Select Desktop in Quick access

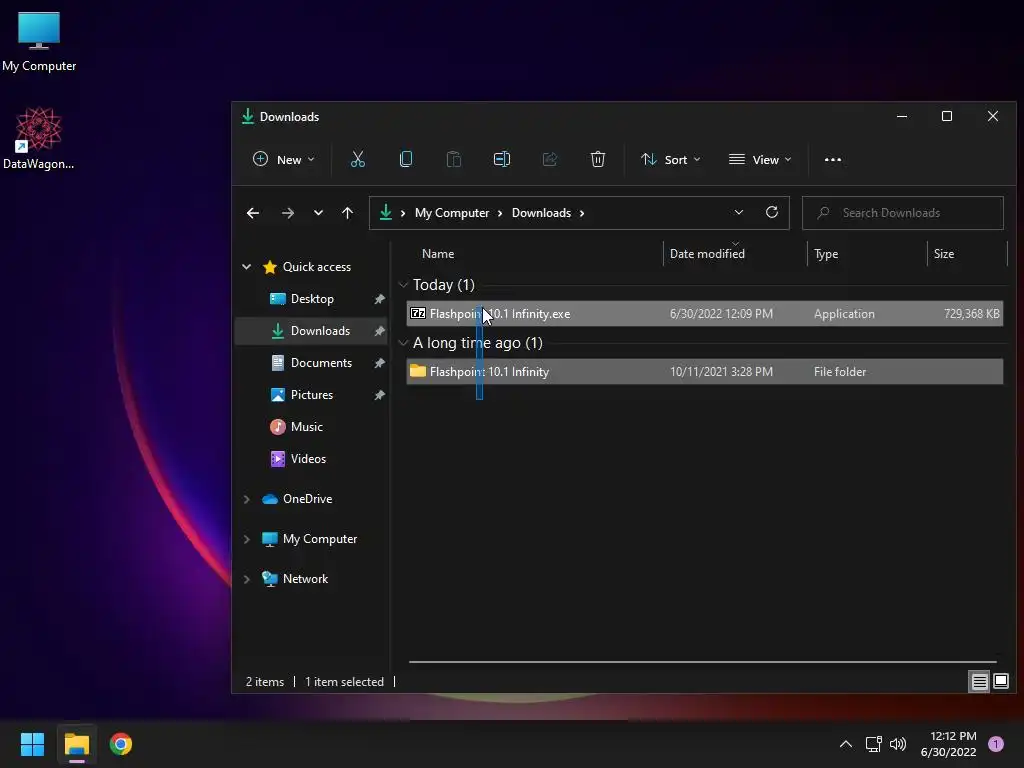tap(312, 298)
